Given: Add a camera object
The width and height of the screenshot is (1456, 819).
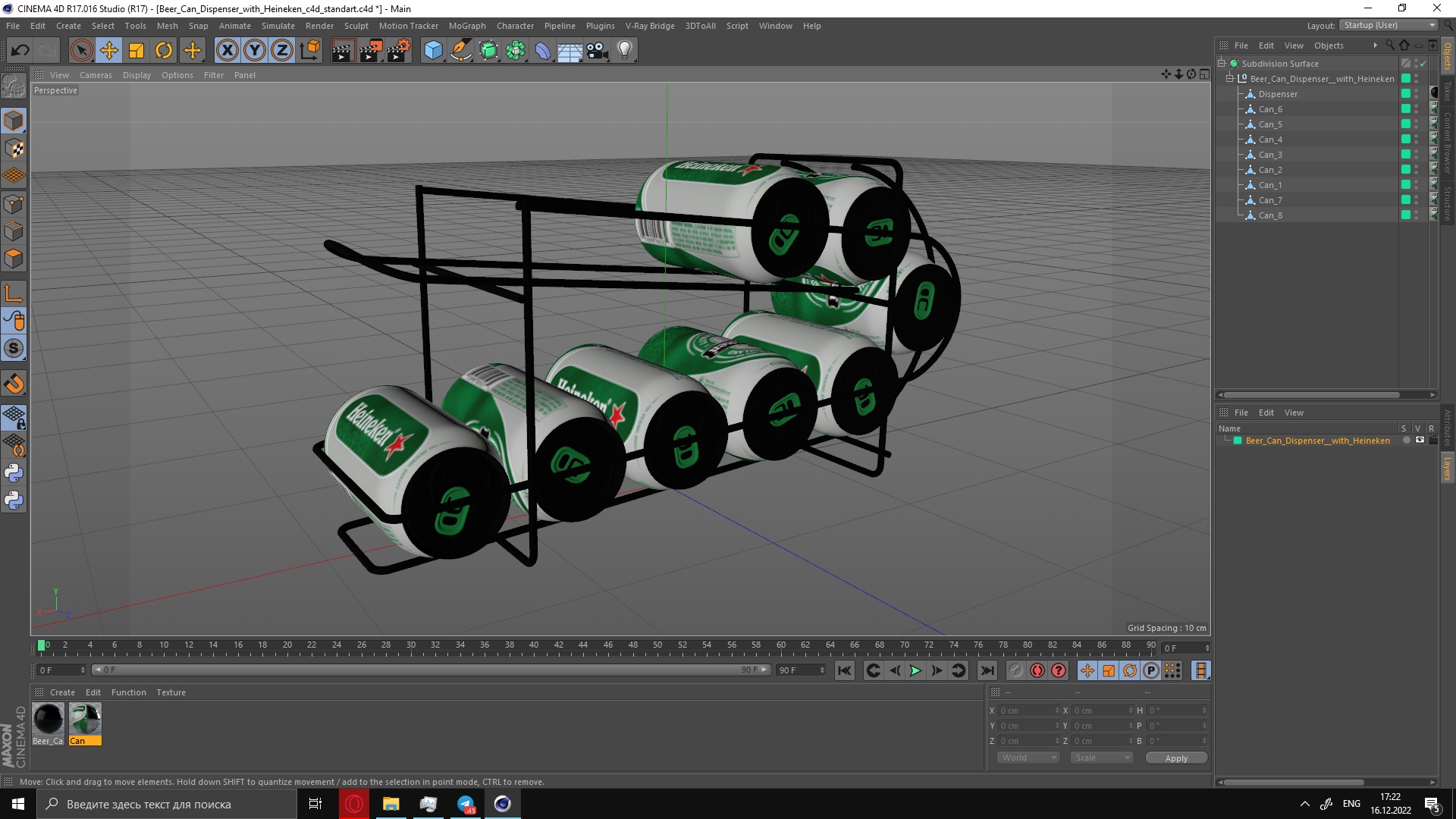Looking at the screenshot, I should [x=597, y=51].
